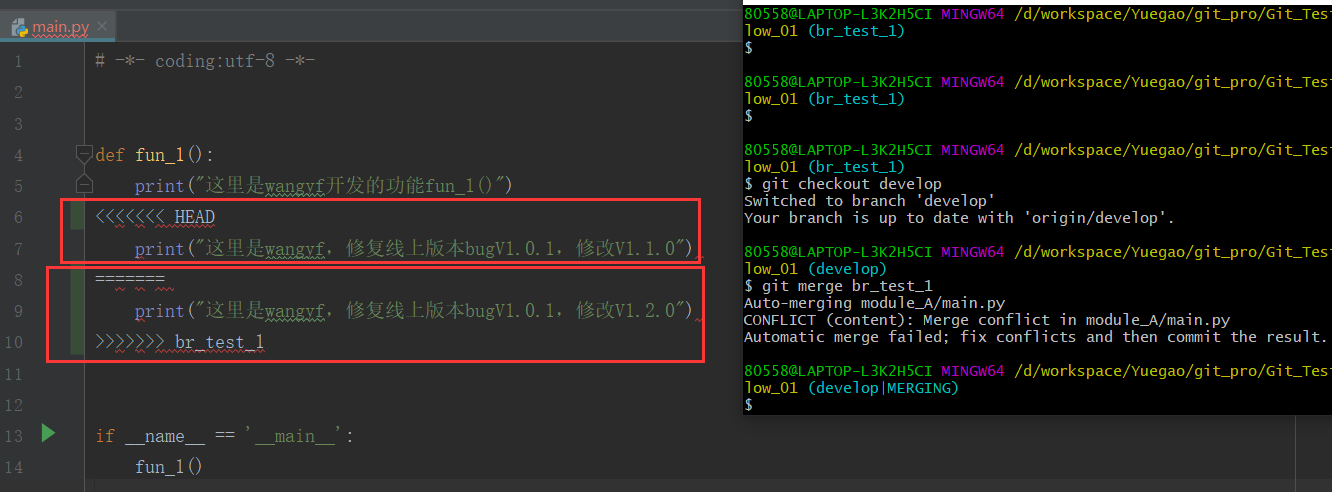
Task: Click the print line mentioning 开发的功能fun_1()
Action: click(323, 186)
